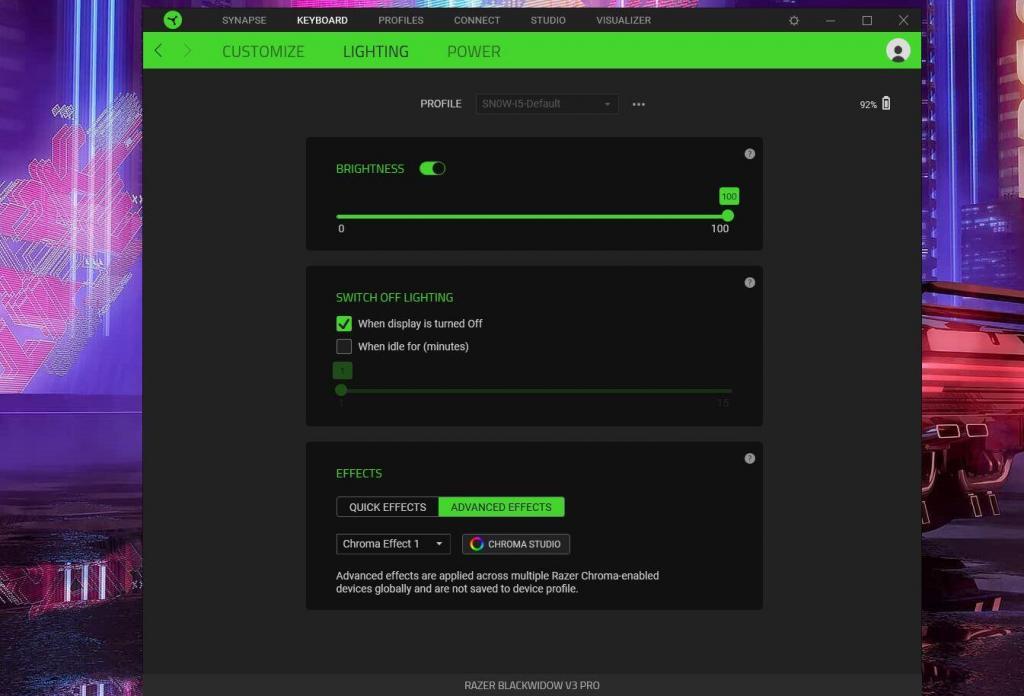Open help for the Brightness section
Image resolution: width=1024 pixels, height=696 pixels.
[750, 154]
